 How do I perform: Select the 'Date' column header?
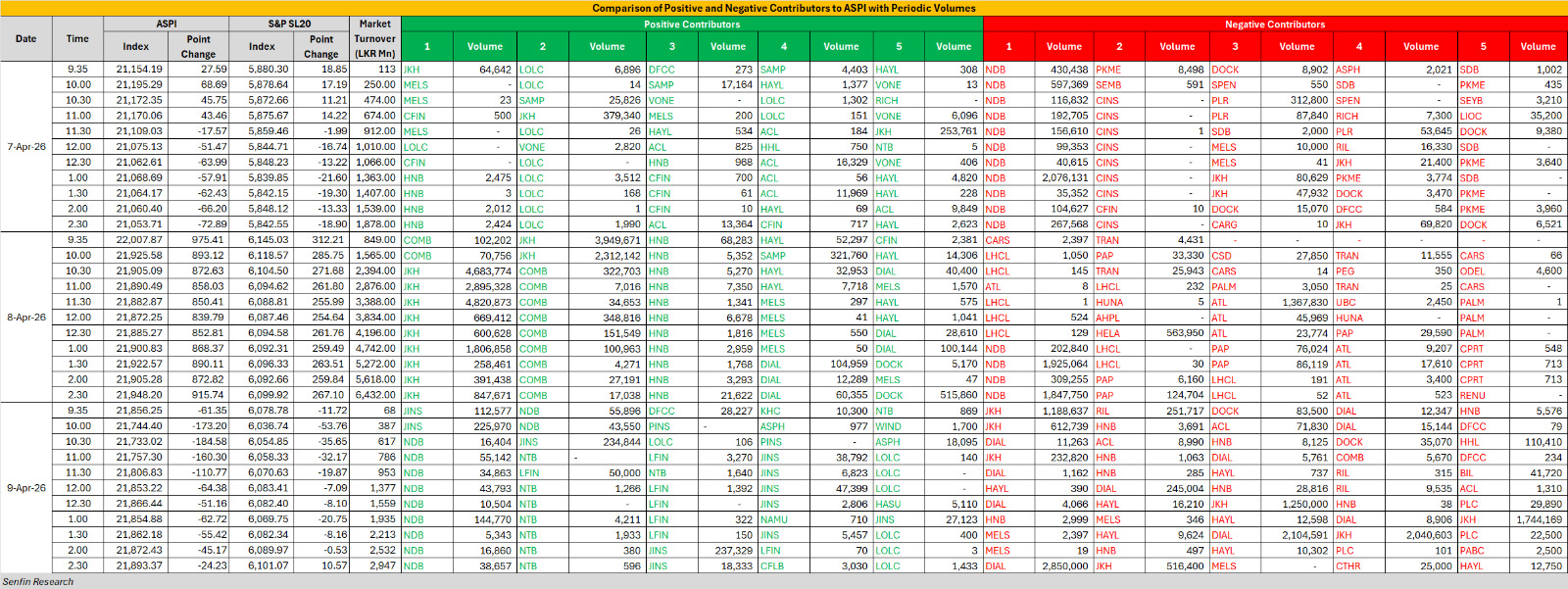coord(26,39)
